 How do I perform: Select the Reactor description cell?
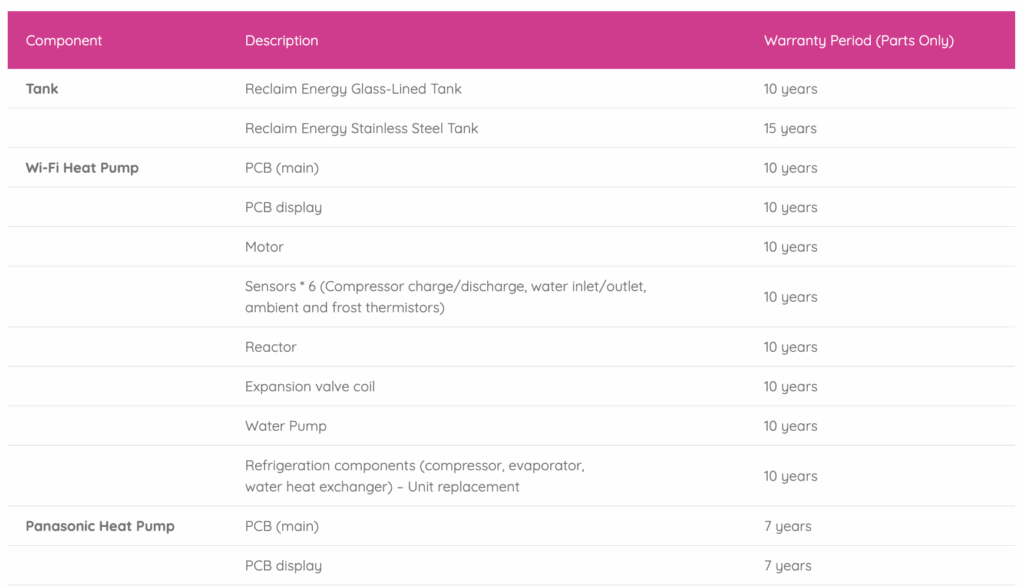[x=270, y=347]
